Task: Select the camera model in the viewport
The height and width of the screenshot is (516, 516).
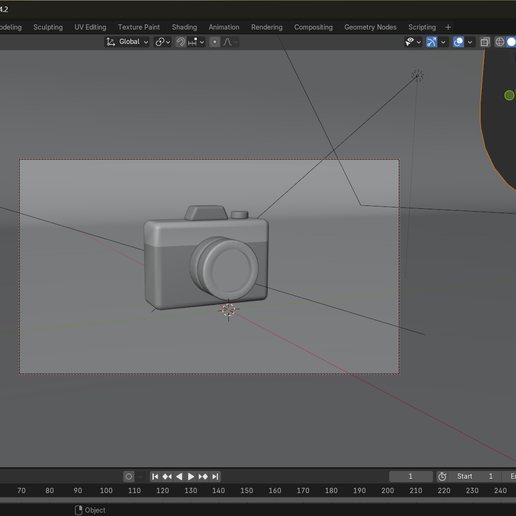Action: pos(206,258)
